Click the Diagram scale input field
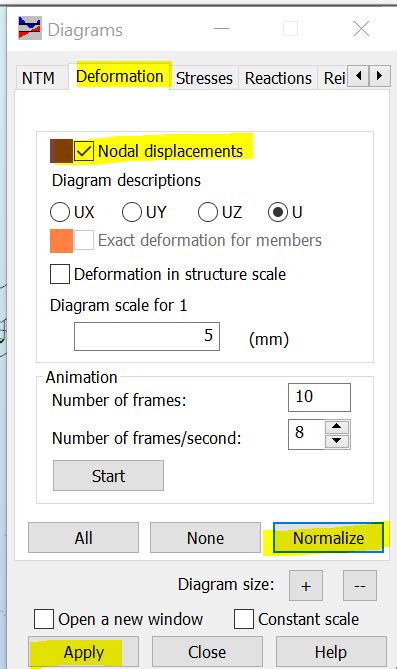397x669 pixels. coord(147,336)
